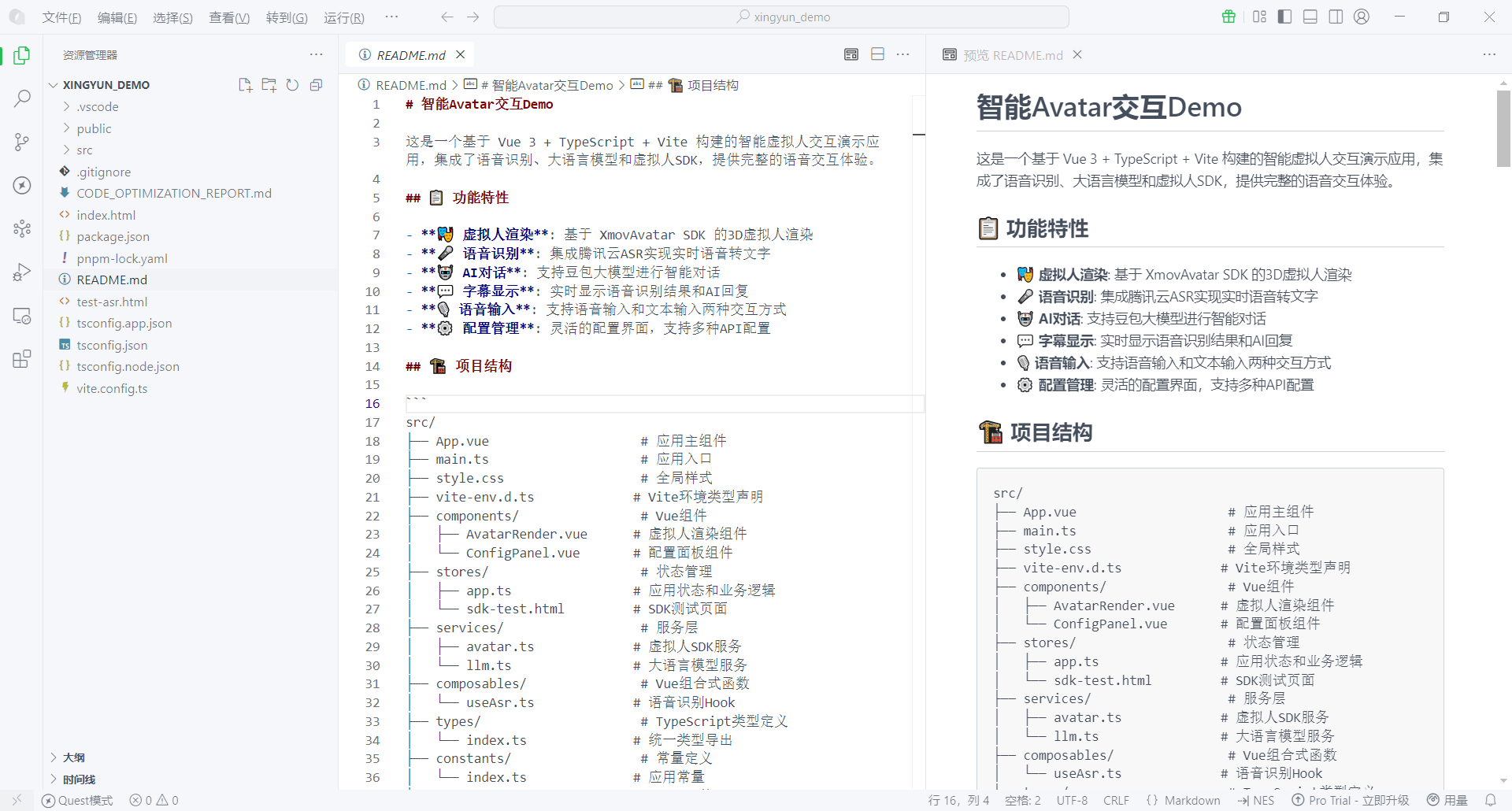Toggle Quest mode in status bar
The image size is (1512, 811).
(77, 800)
